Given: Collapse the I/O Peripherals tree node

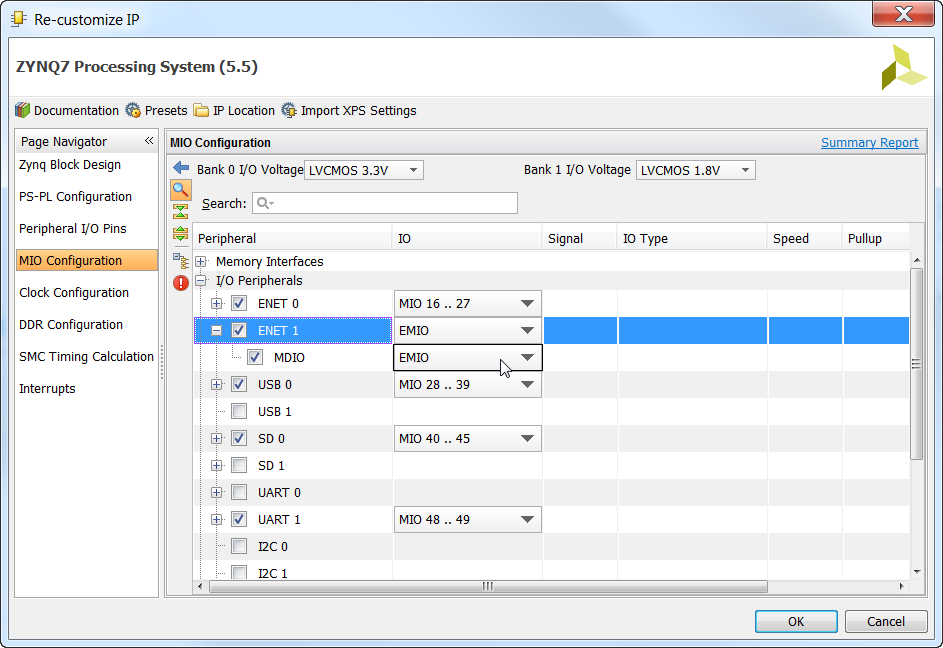Looking at the screenshot, I should pos(201,281).
